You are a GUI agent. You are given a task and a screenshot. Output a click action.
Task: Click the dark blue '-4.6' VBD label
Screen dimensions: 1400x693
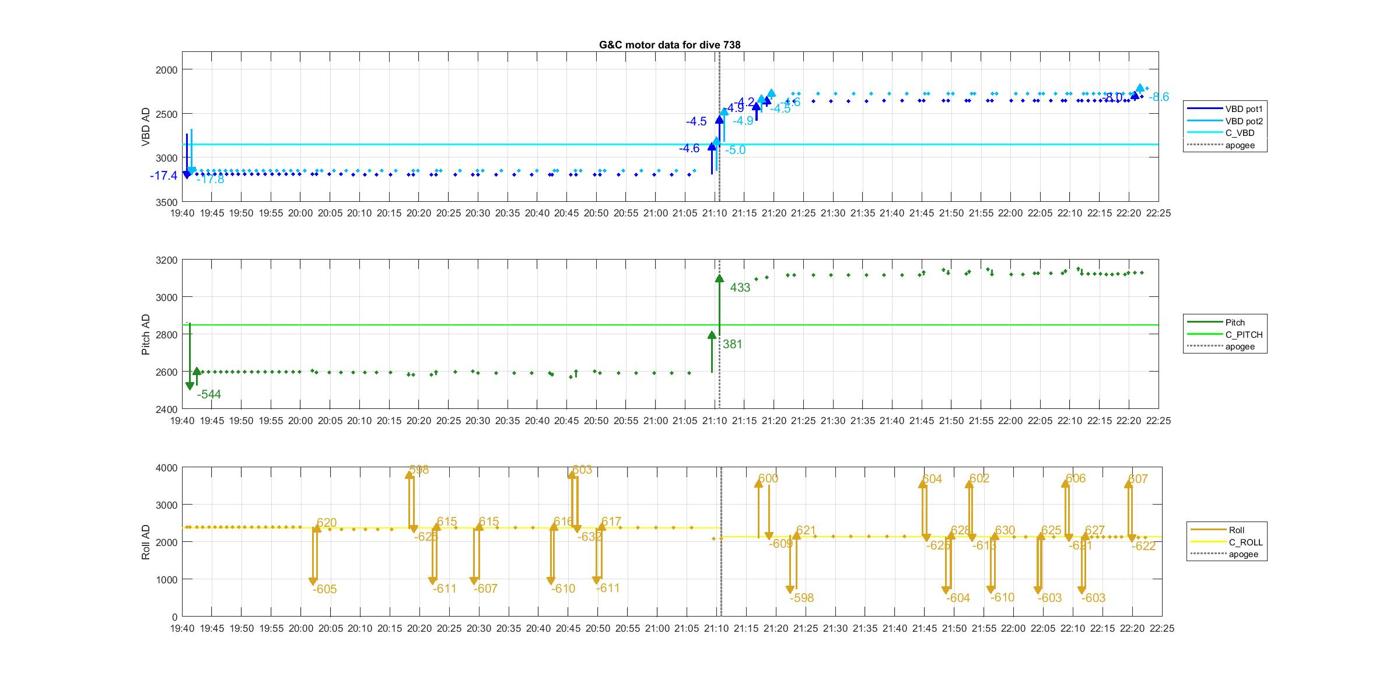pyautogui.click(x=690, y=149)
